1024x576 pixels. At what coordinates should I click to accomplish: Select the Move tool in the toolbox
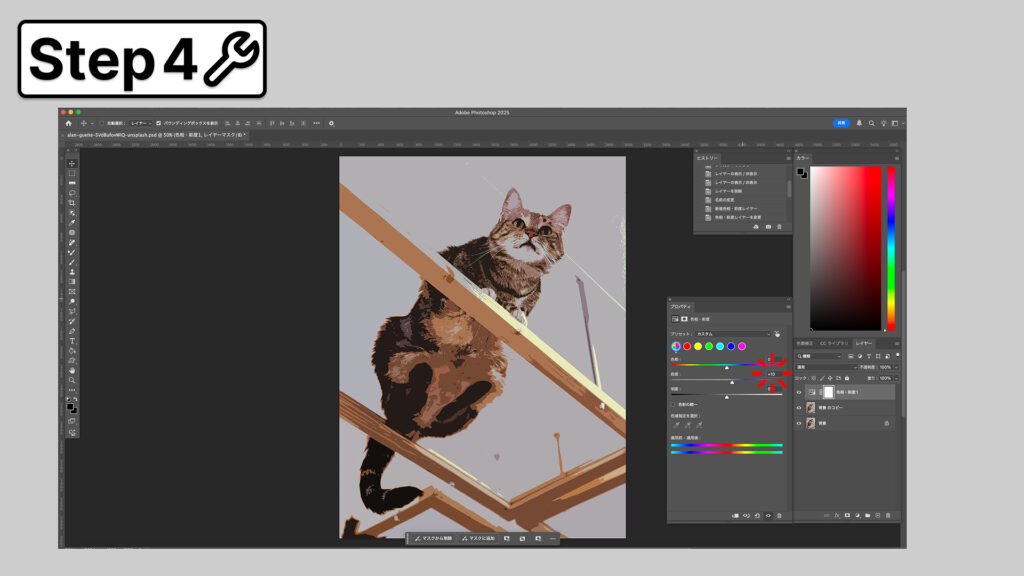point(72,163)
